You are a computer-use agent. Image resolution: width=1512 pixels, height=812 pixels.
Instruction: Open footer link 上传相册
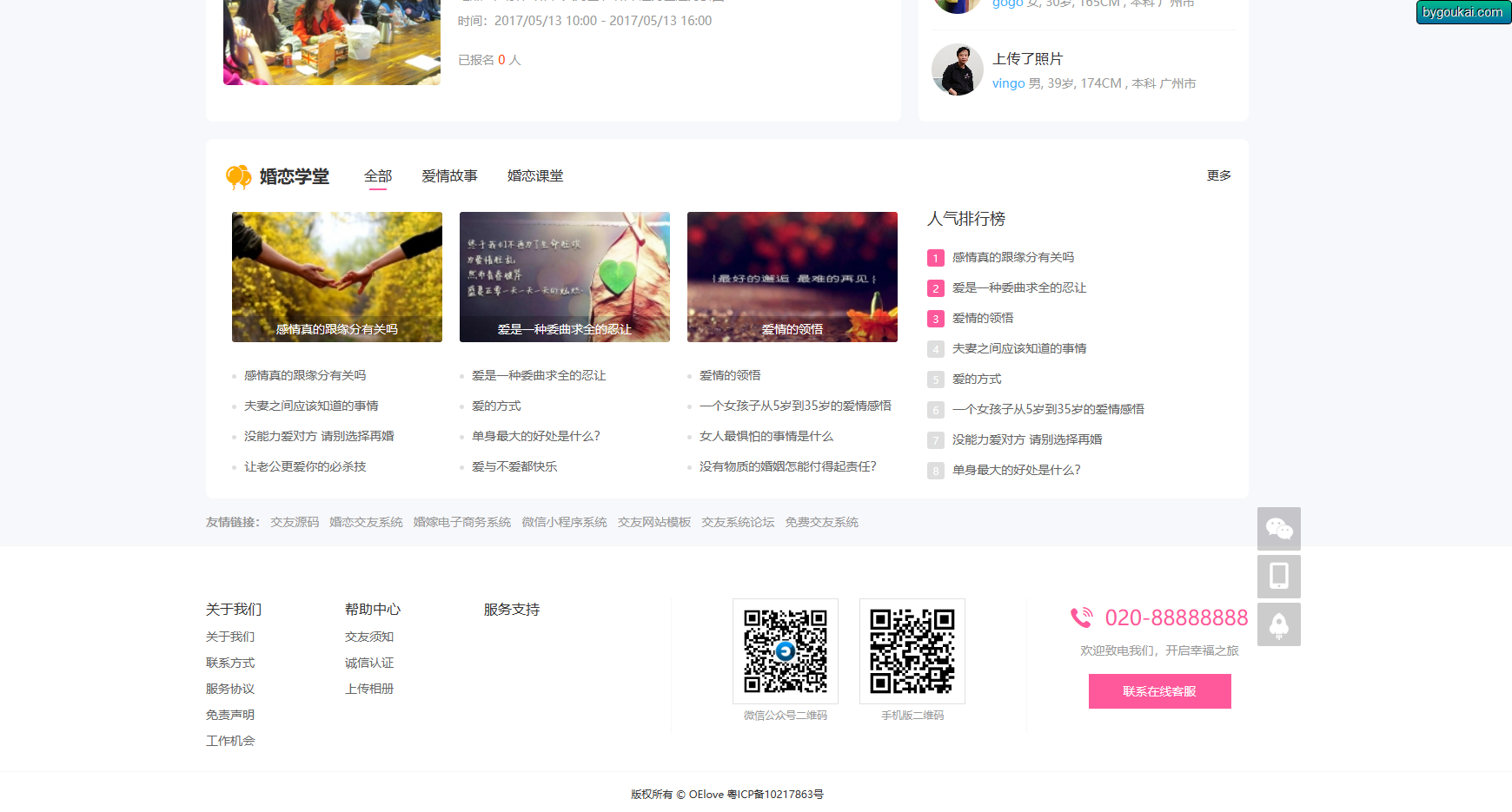369,690
